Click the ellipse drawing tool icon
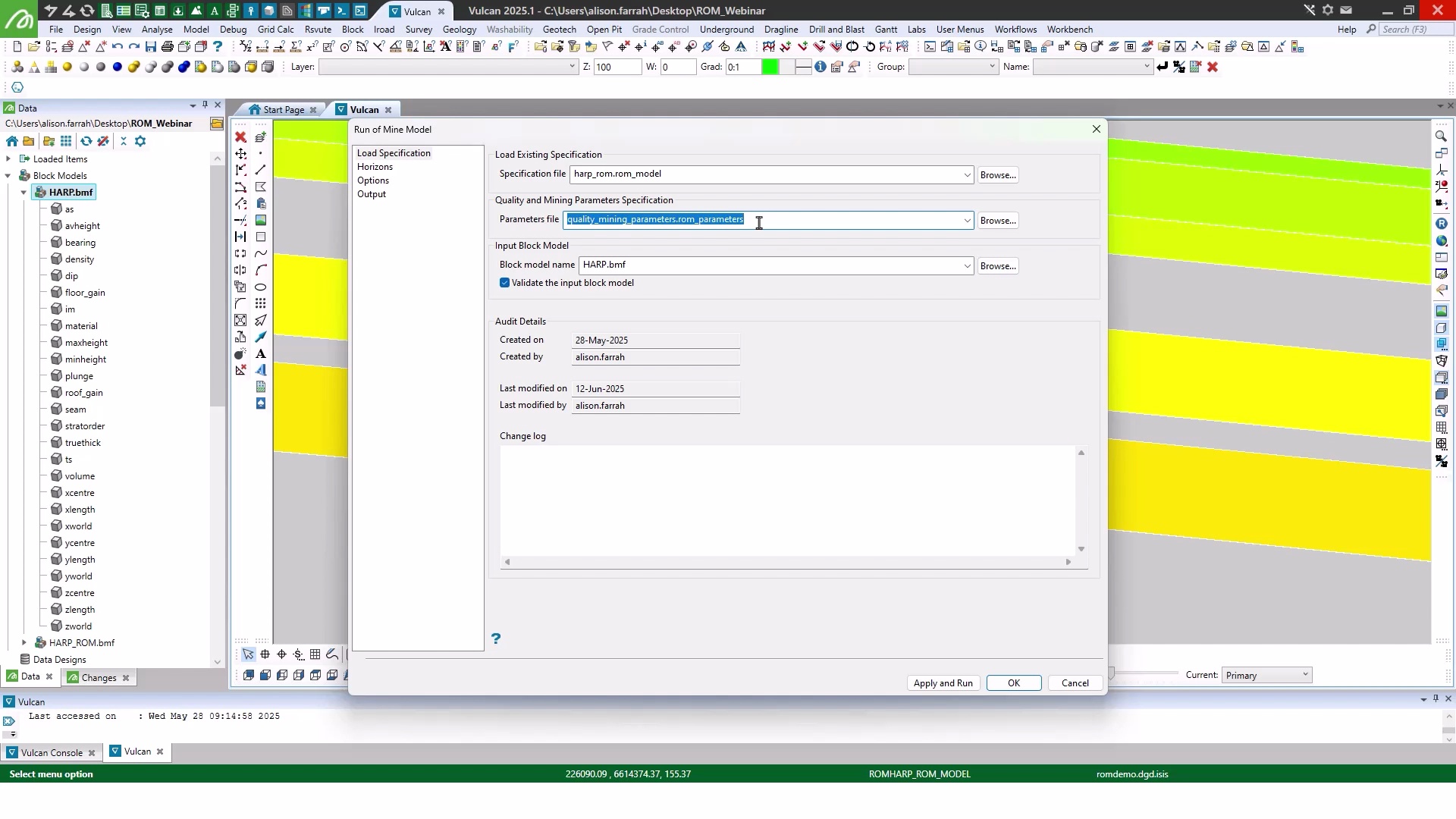 click(x=261, y=287)
